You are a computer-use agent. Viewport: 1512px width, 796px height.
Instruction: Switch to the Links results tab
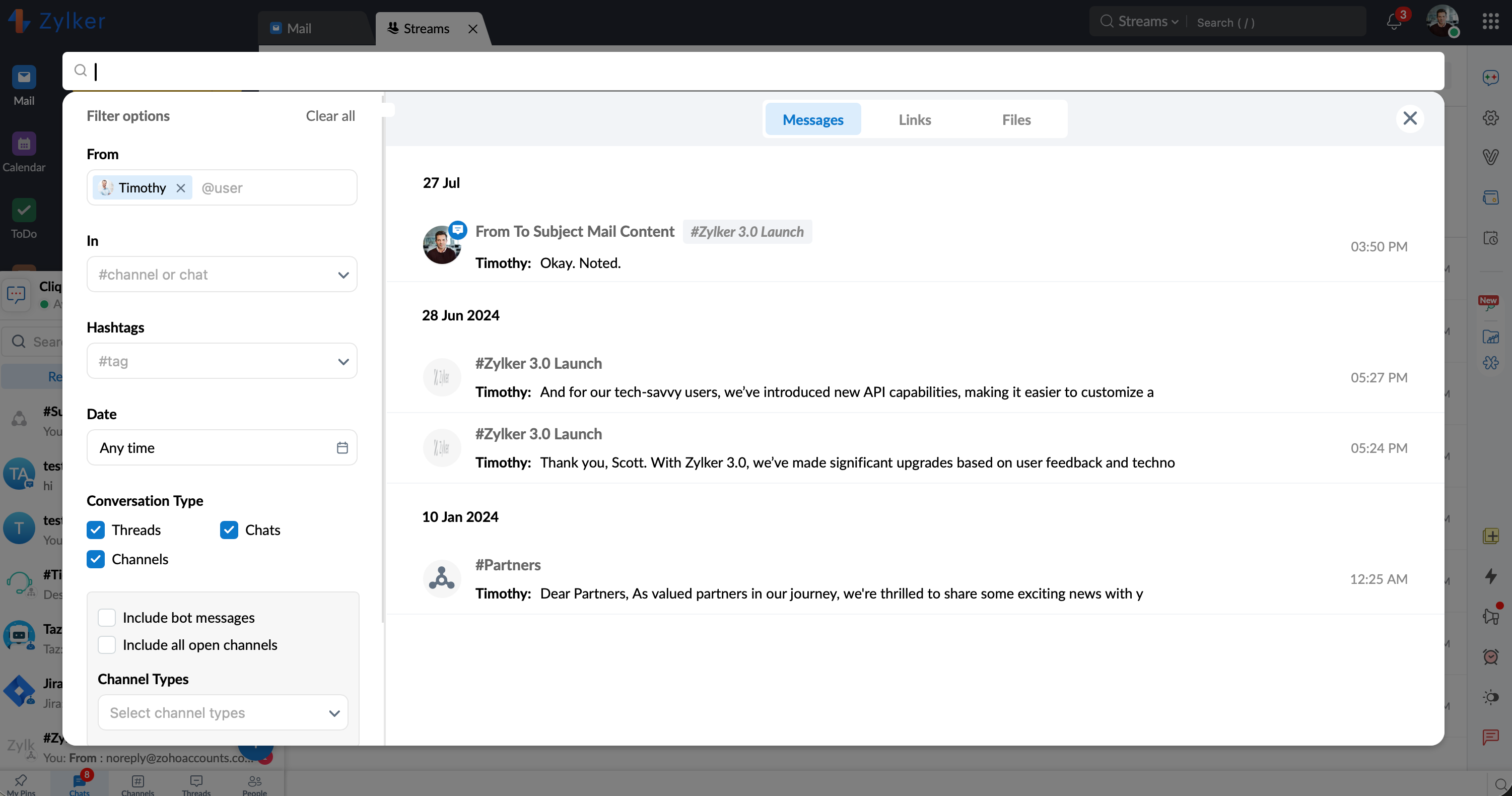click(x=915, y=119)
